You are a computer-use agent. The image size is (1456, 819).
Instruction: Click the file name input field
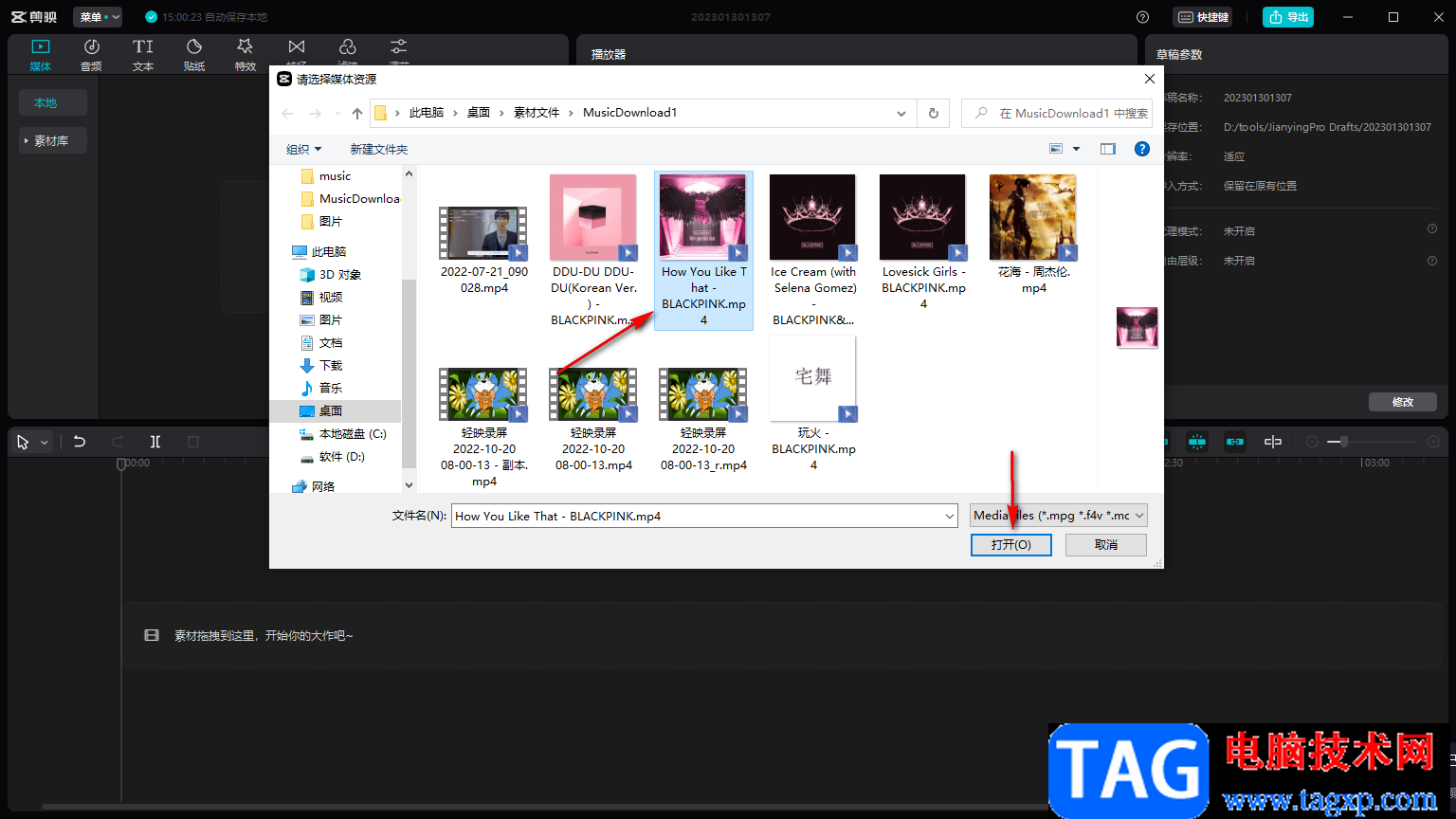(698, 516)
